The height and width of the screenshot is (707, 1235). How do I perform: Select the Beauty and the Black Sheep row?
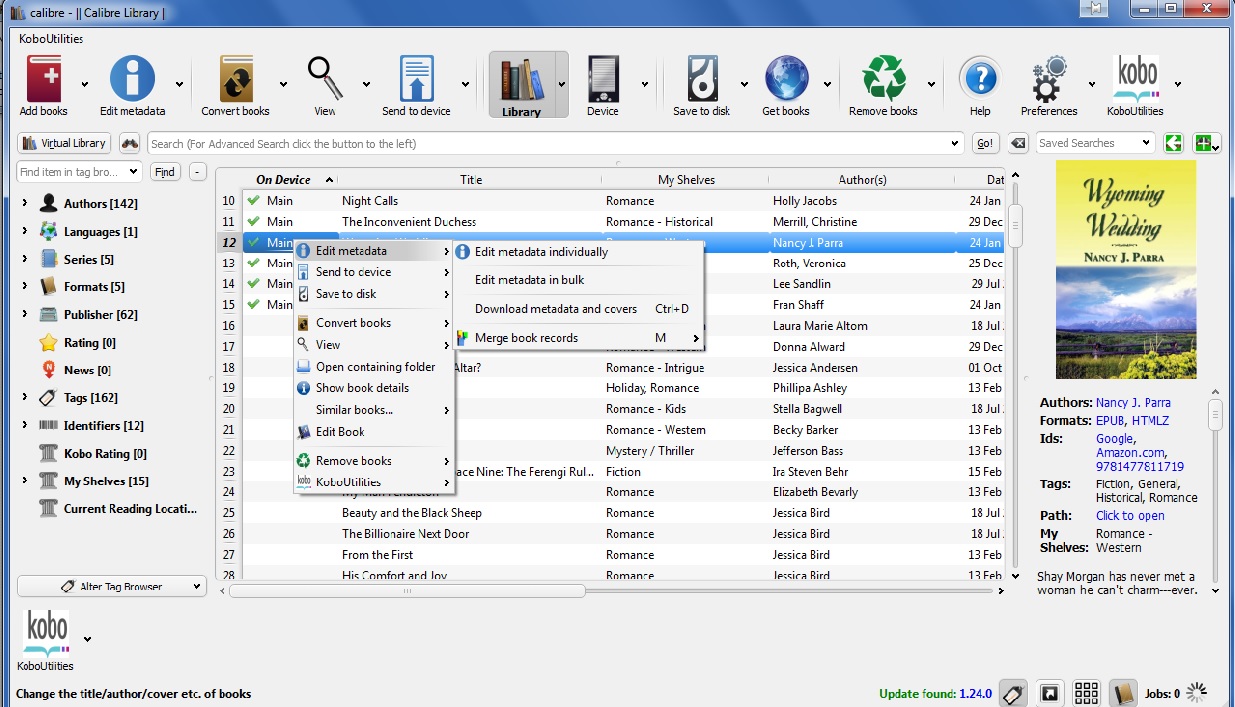pos(610,513)
